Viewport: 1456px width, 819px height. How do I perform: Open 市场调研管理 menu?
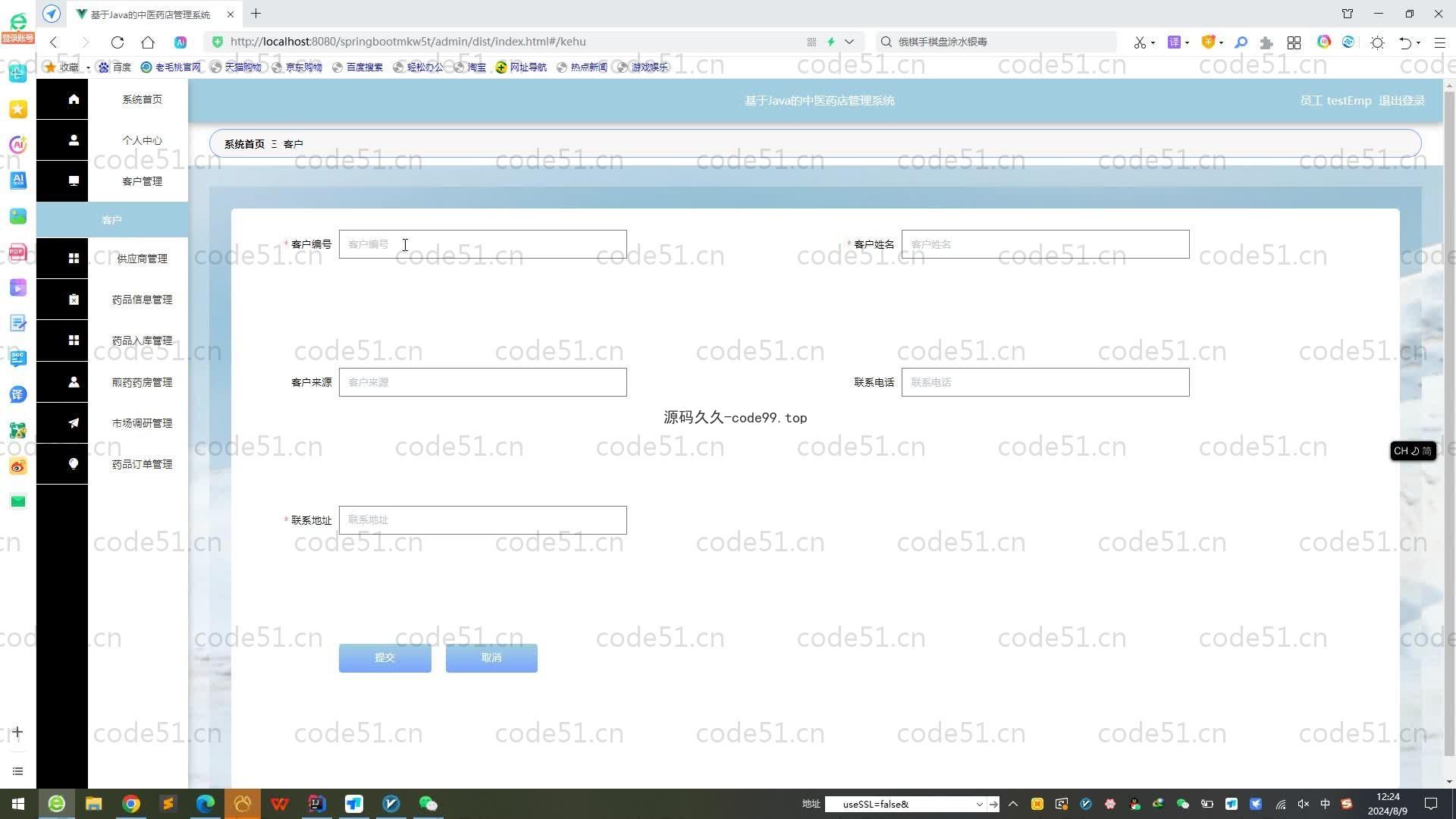click(142, 423)
